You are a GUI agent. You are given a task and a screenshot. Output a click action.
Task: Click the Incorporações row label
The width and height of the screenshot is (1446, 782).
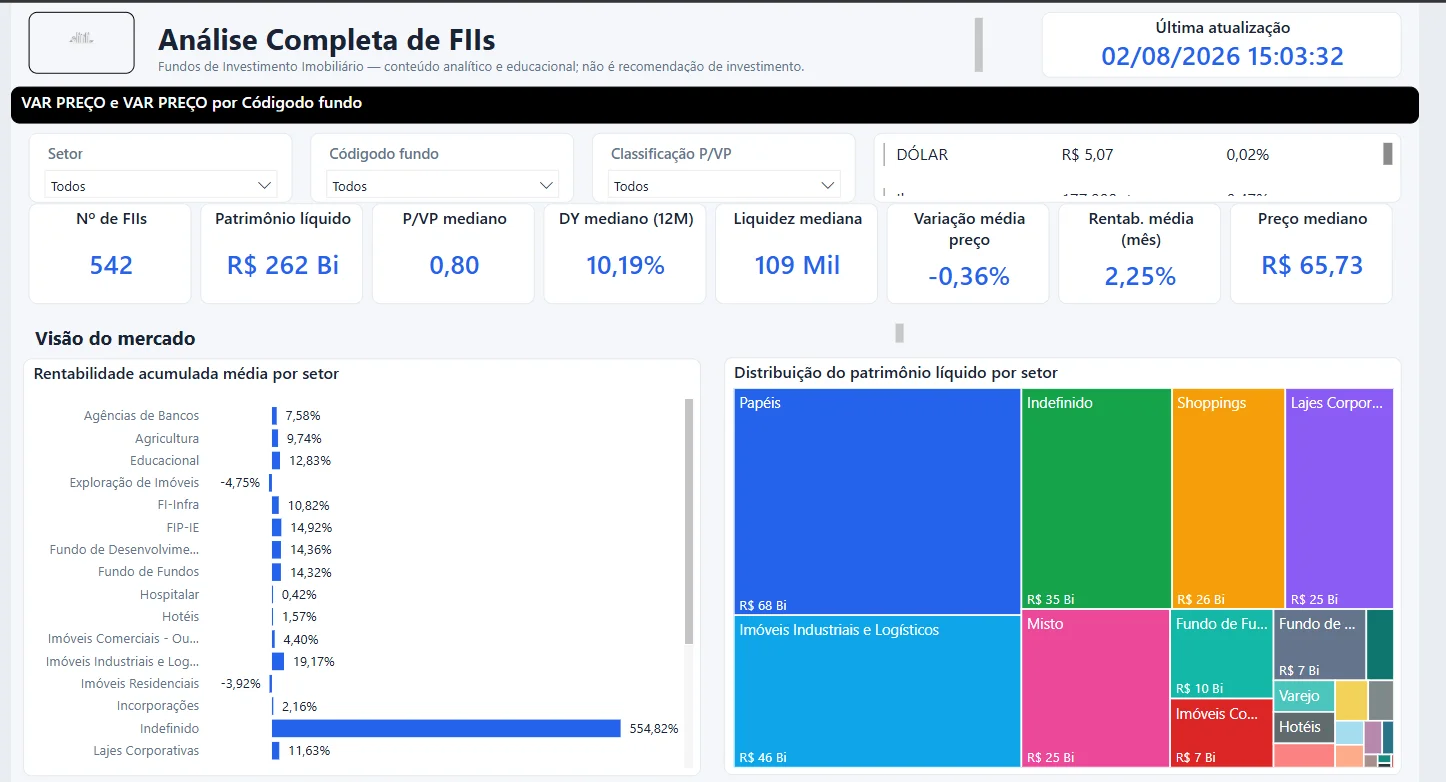point(158,706)
